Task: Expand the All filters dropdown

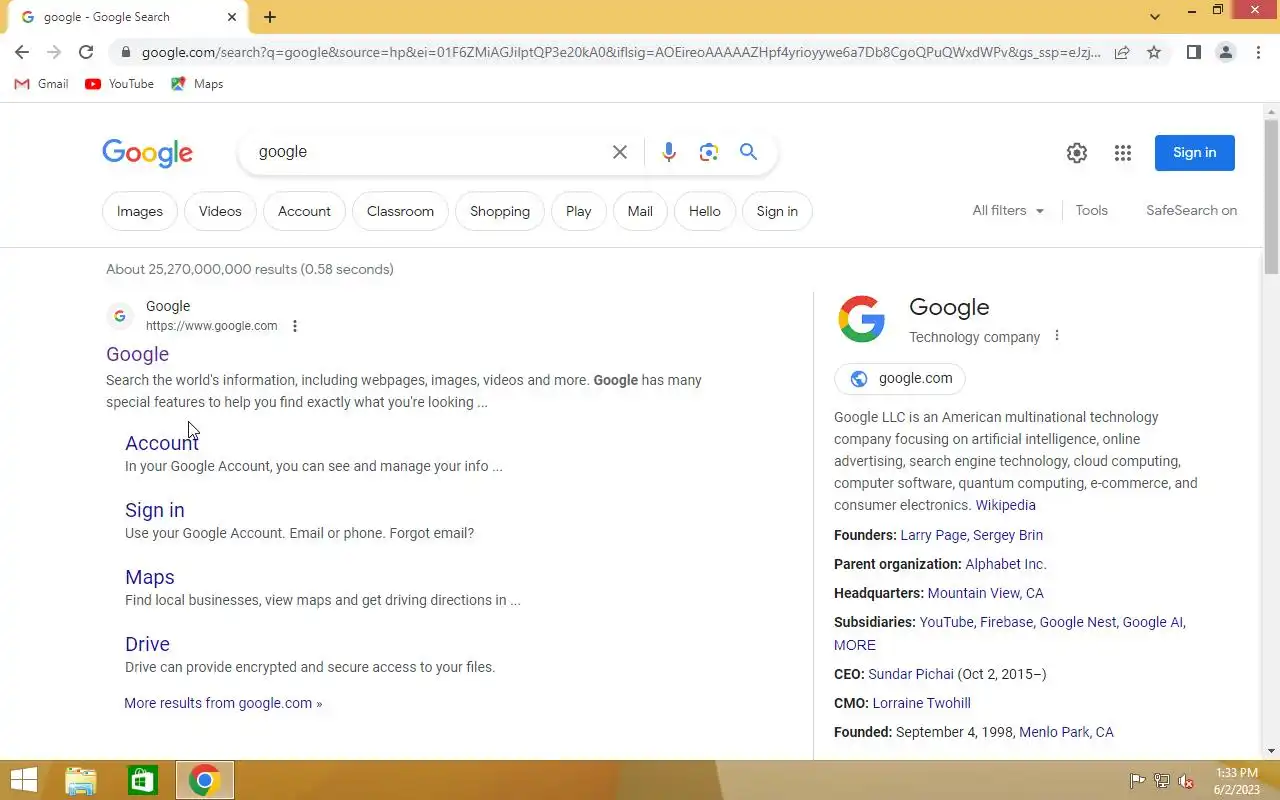Action: tap(1008, 210)
